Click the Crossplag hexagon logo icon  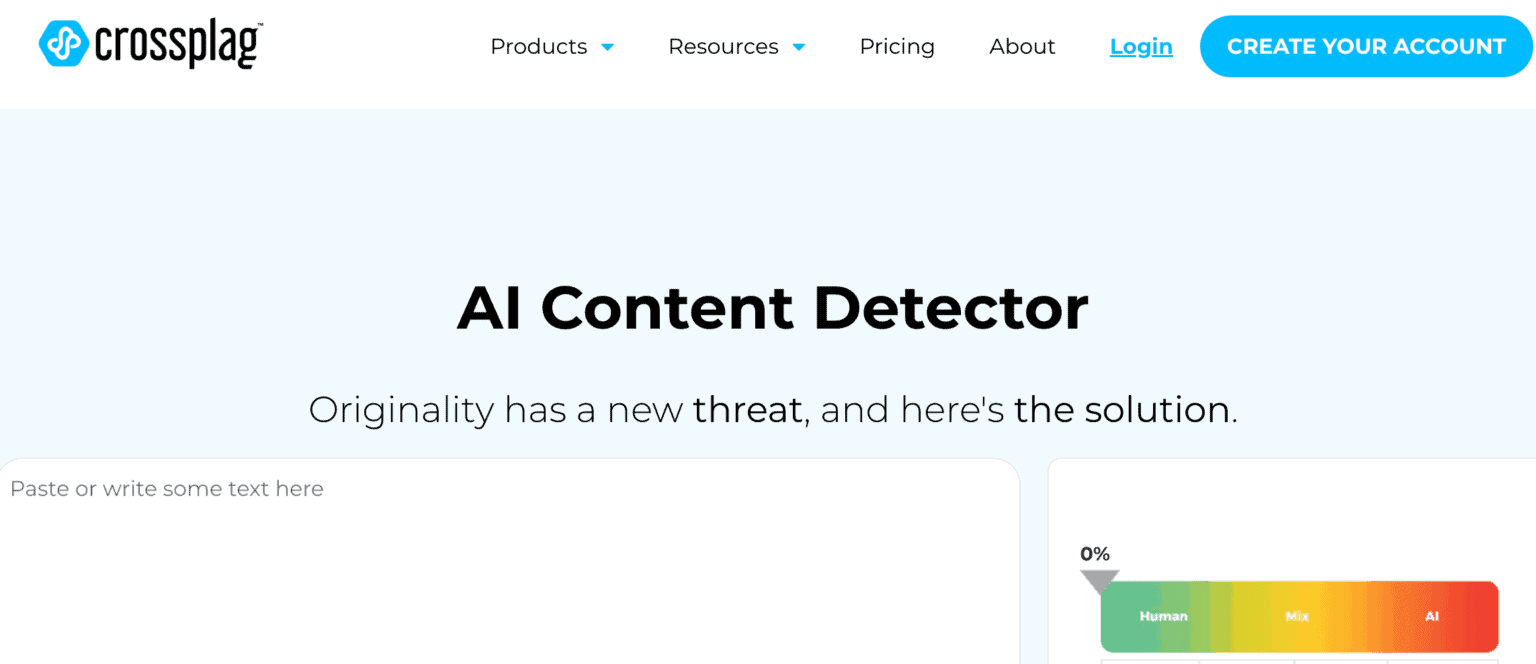(x=63, y=43)
